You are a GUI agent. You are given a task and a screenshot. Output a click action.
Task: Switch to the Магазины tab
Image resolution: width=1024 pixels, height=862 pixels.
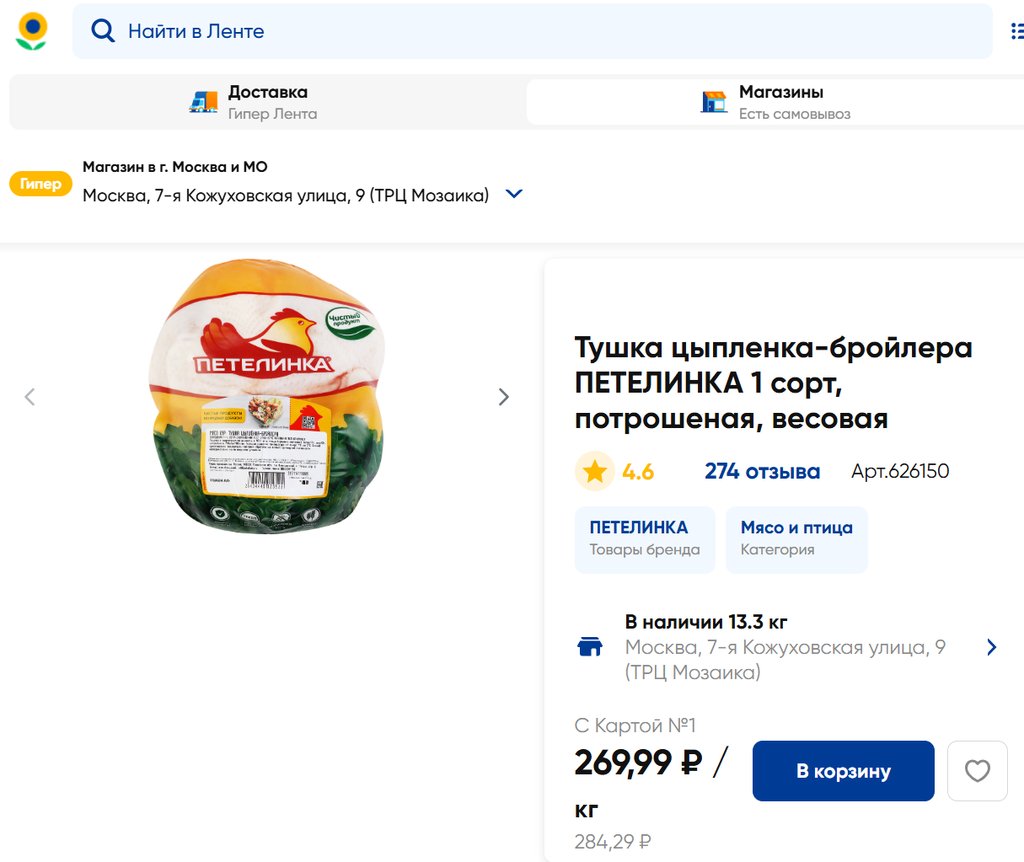click(x=776, y=102)
